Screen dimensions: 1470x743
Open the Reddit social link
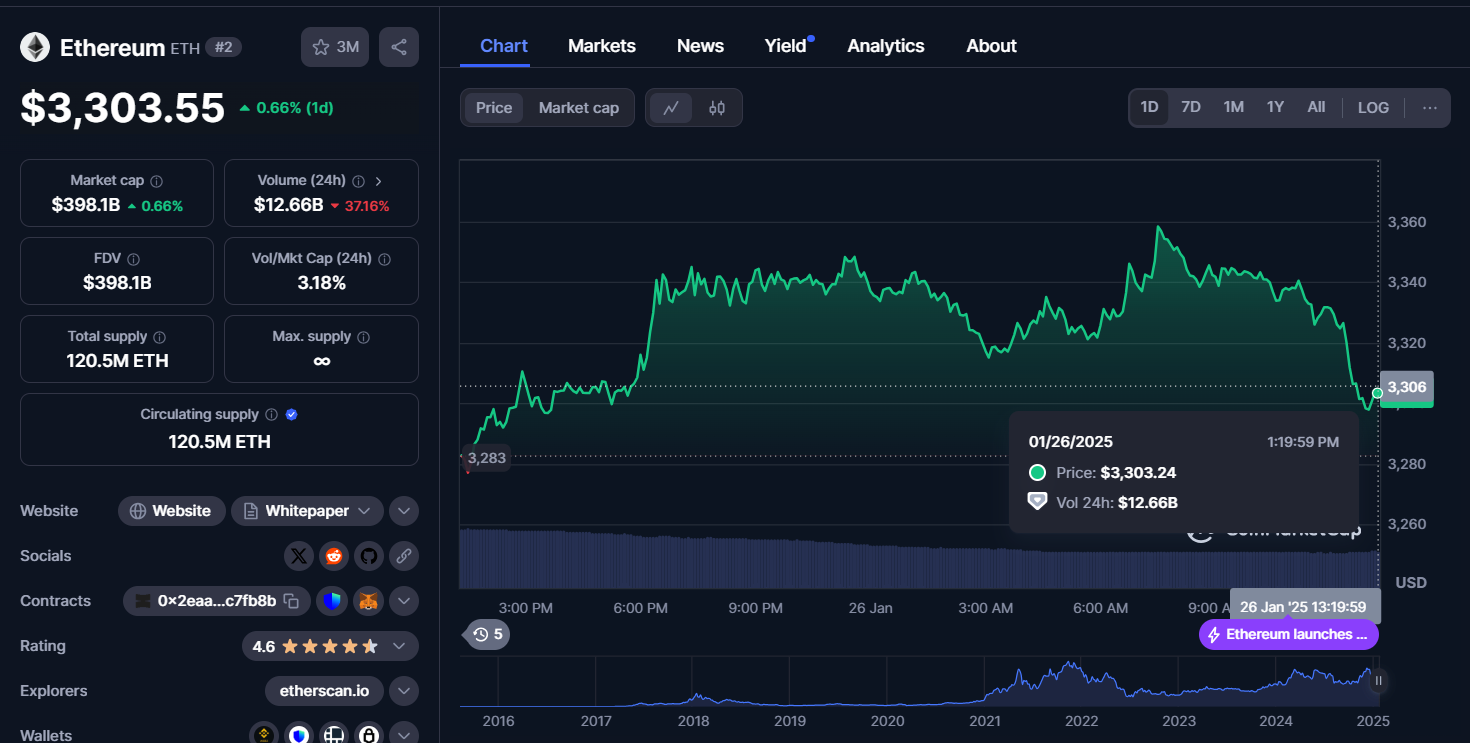[x=333, y=556]
